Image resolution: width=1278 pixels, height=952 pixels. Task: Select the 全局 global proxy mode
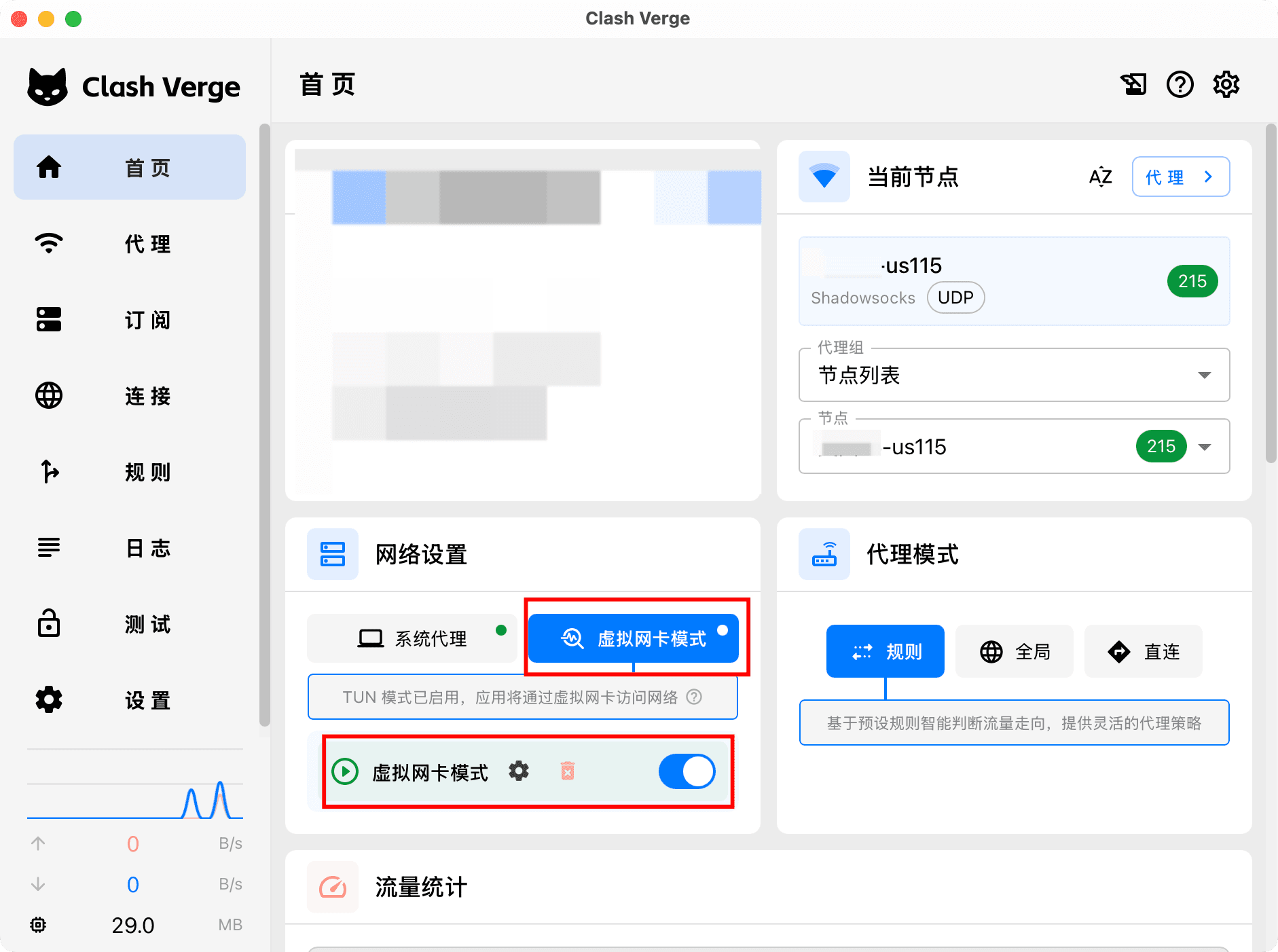(1015, 652)
